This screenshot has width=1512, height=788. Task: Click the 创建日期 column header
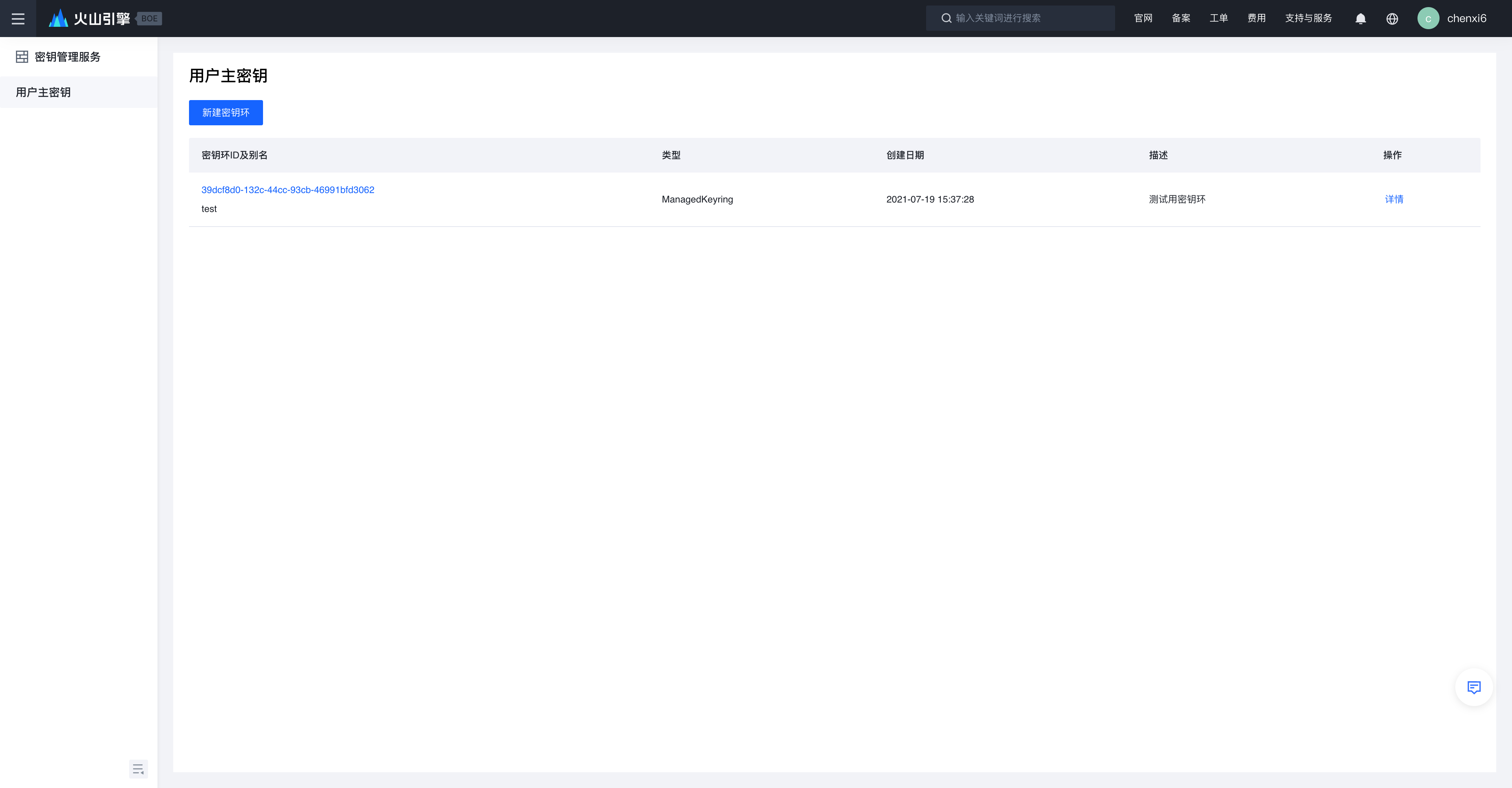(x=905, y=155)
